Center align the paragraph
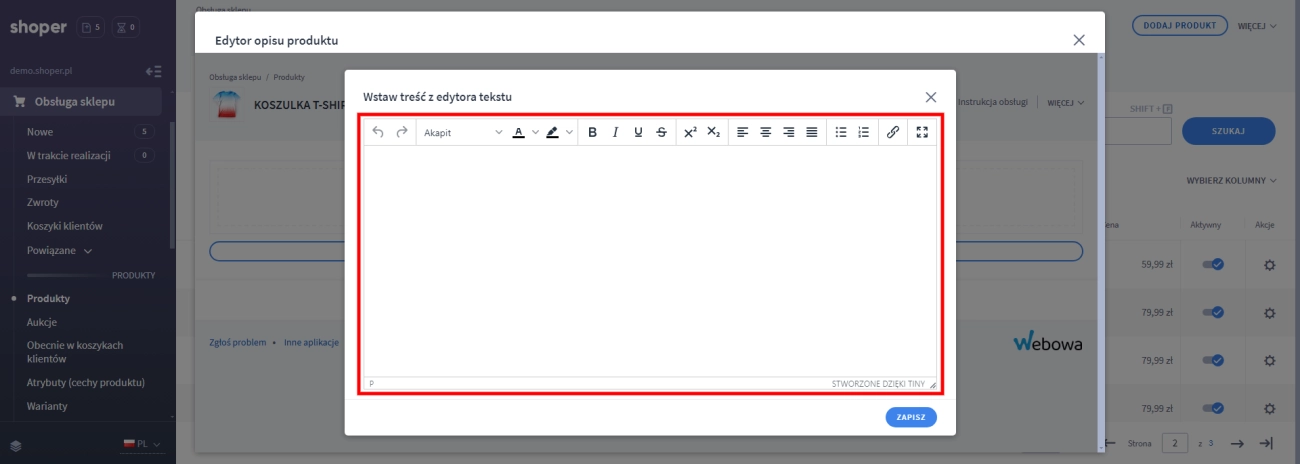The image size is (1300, 464). coord(765,132)
